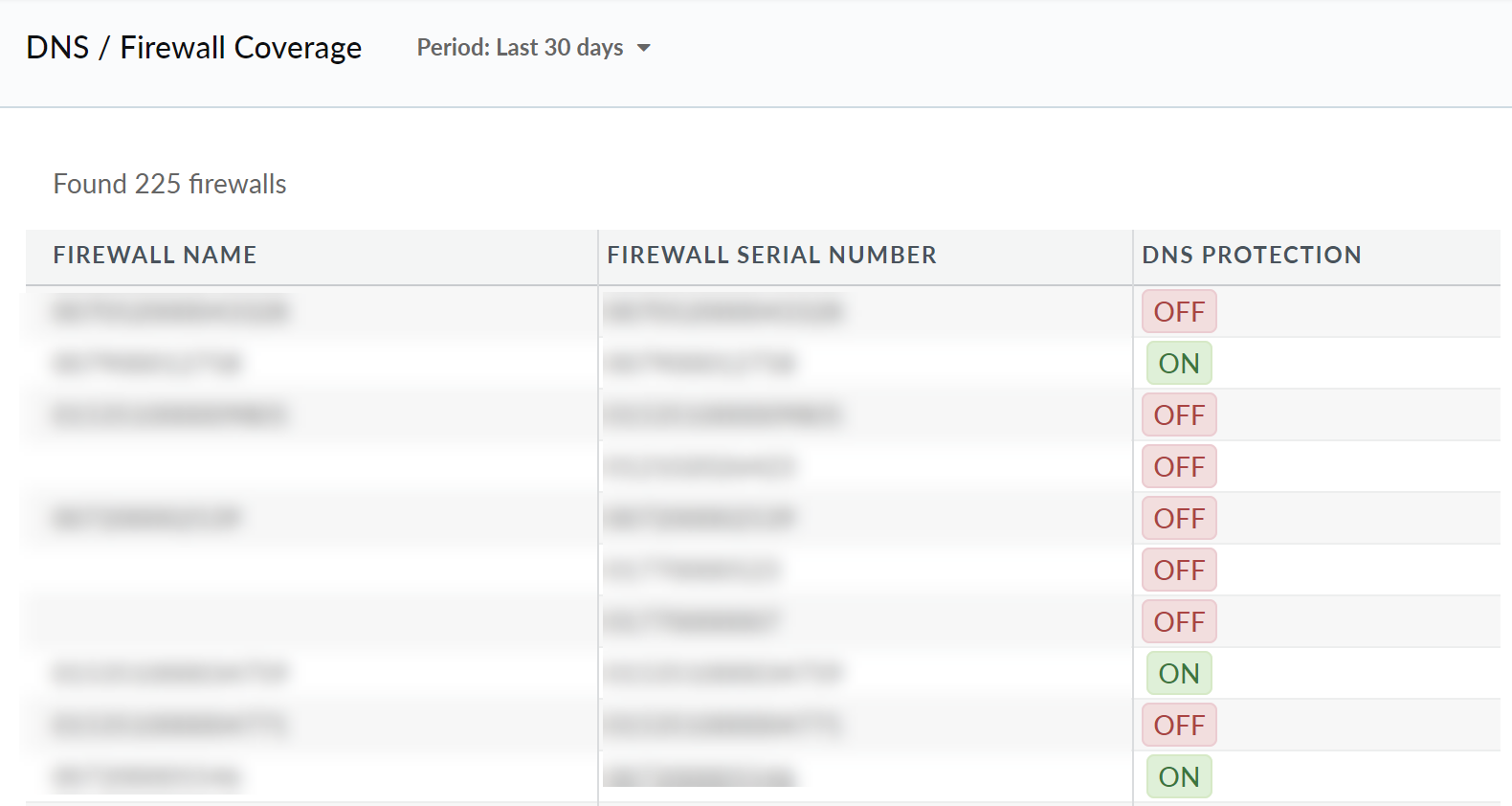The image size is (1512, 806).
Task: Sort by the DNS Protection column header
Action: tap(1251, 256)
